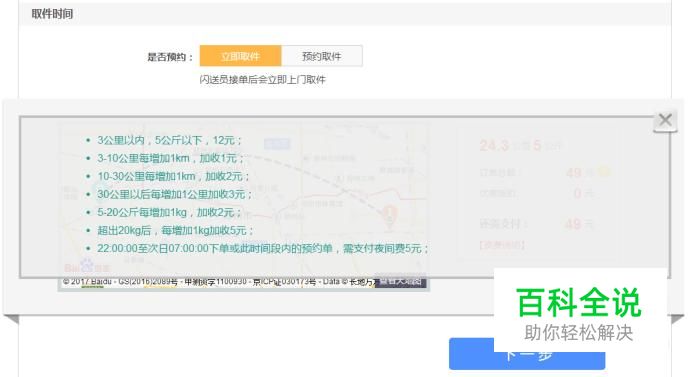
Task: Click the 5-20公斤每增加1kg 加收2元 rule
Action: pos(169,212)
